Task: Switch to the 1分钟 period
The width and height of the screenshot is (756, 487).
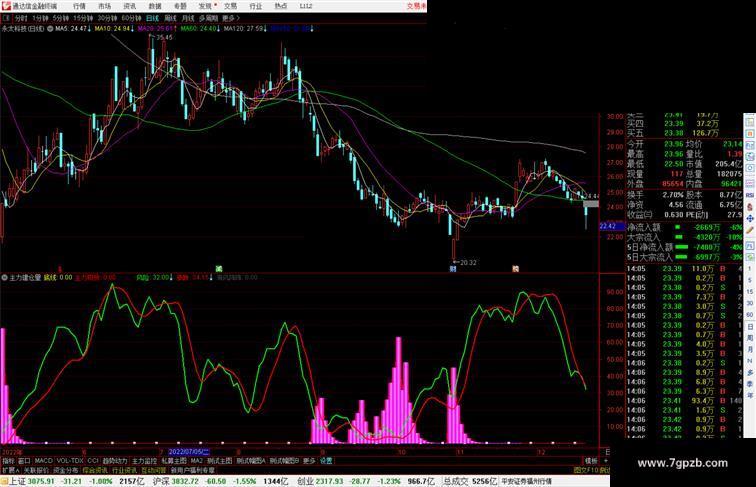Action: tap(40, 18)
